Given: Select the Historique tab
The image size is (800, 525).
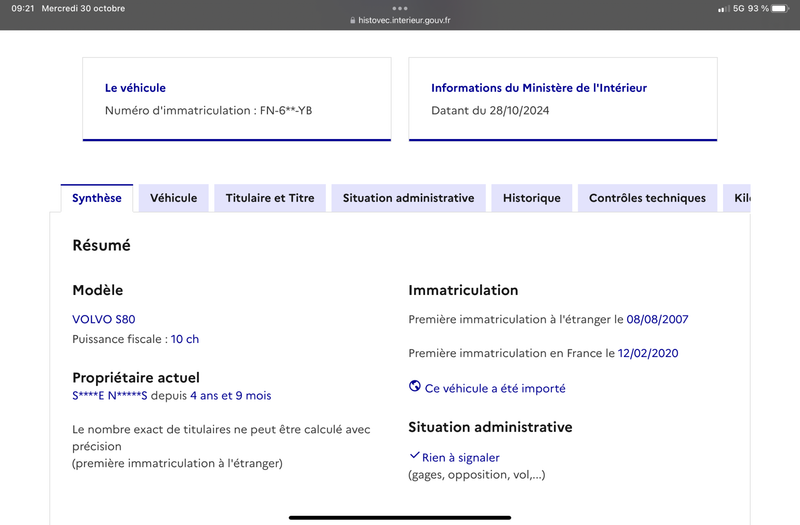Looking at the screenshot, I should (x=532, y=198).
